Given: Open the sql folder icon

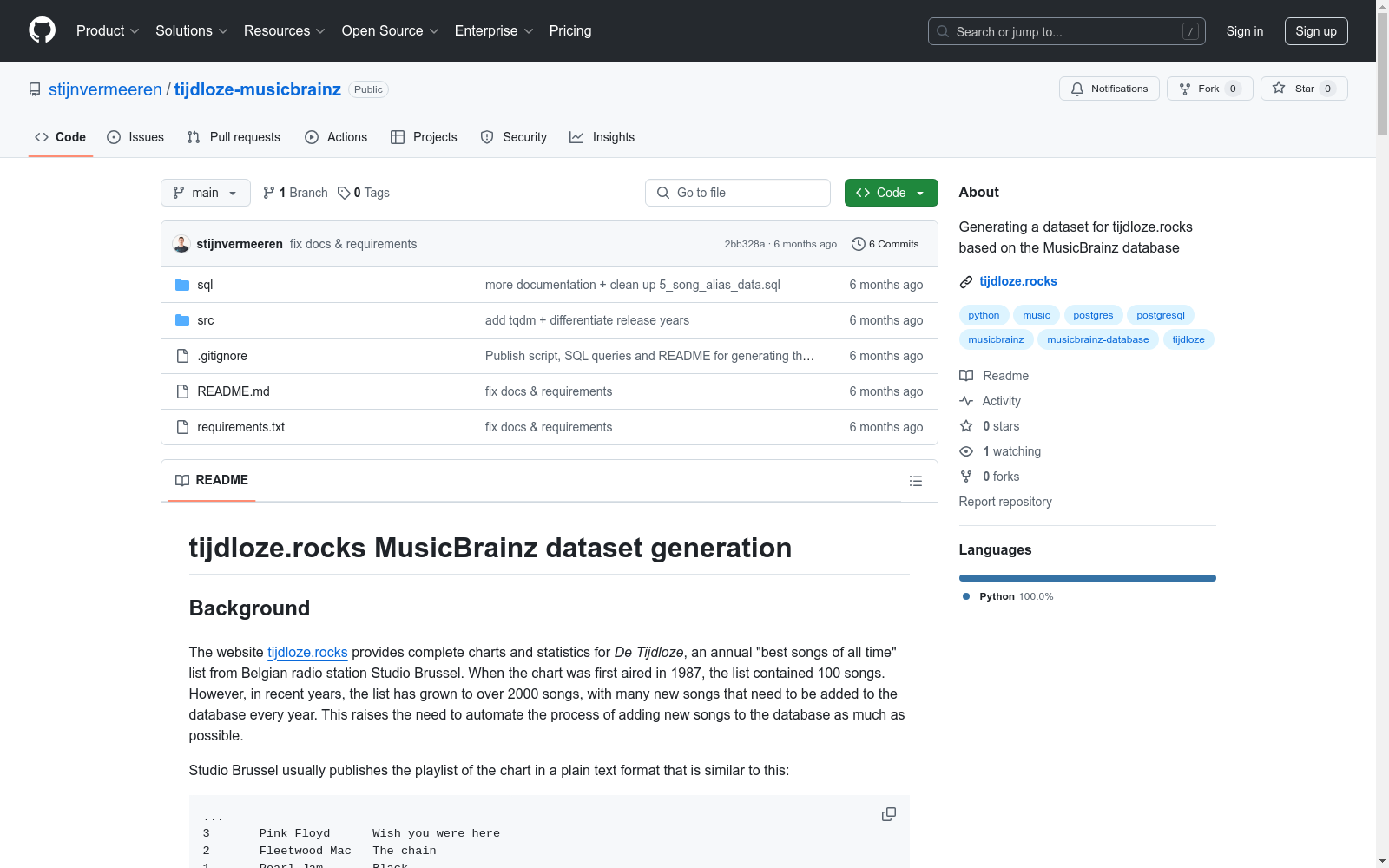Looking at the screenshot, I should click(182, 285).
